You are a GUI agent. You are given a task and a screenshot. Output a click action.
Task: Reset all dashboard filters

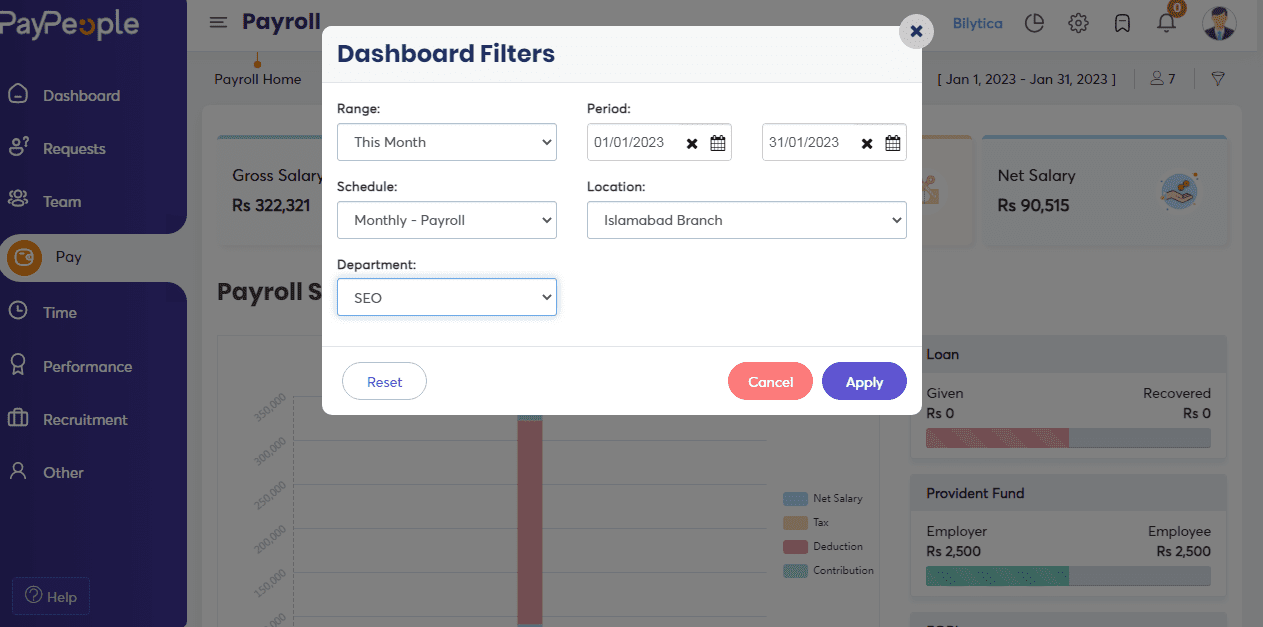[384, 382]
